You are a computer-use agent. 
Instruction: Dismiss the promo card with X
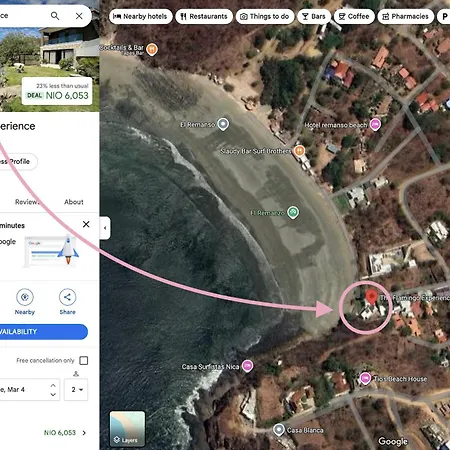(86, 224)
